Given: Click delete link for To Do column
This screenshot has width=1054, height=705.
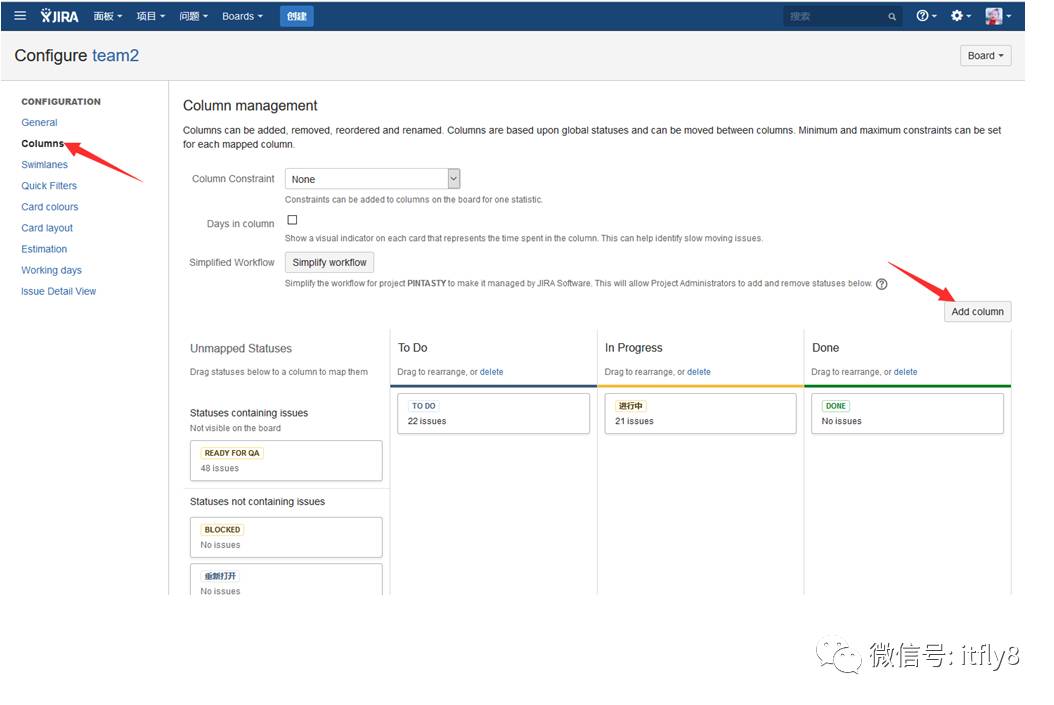Looking at the screenshot, I should click(491, 372).
